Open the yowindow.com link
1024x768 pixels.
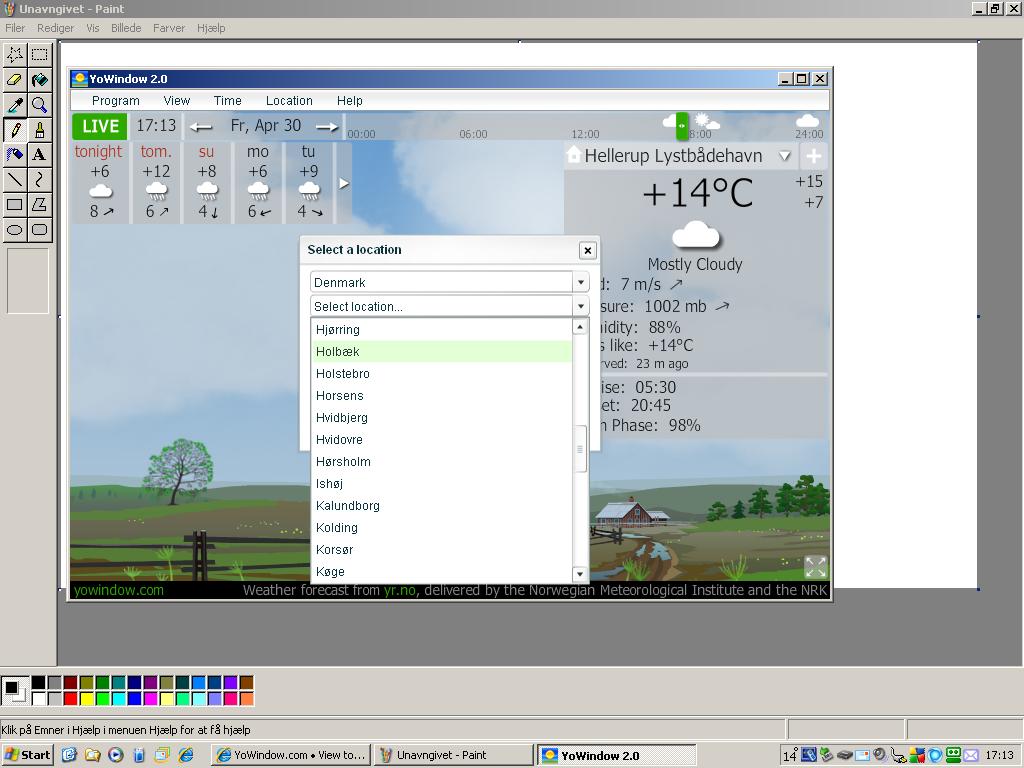pyautogui.click(x=119, y=590)
